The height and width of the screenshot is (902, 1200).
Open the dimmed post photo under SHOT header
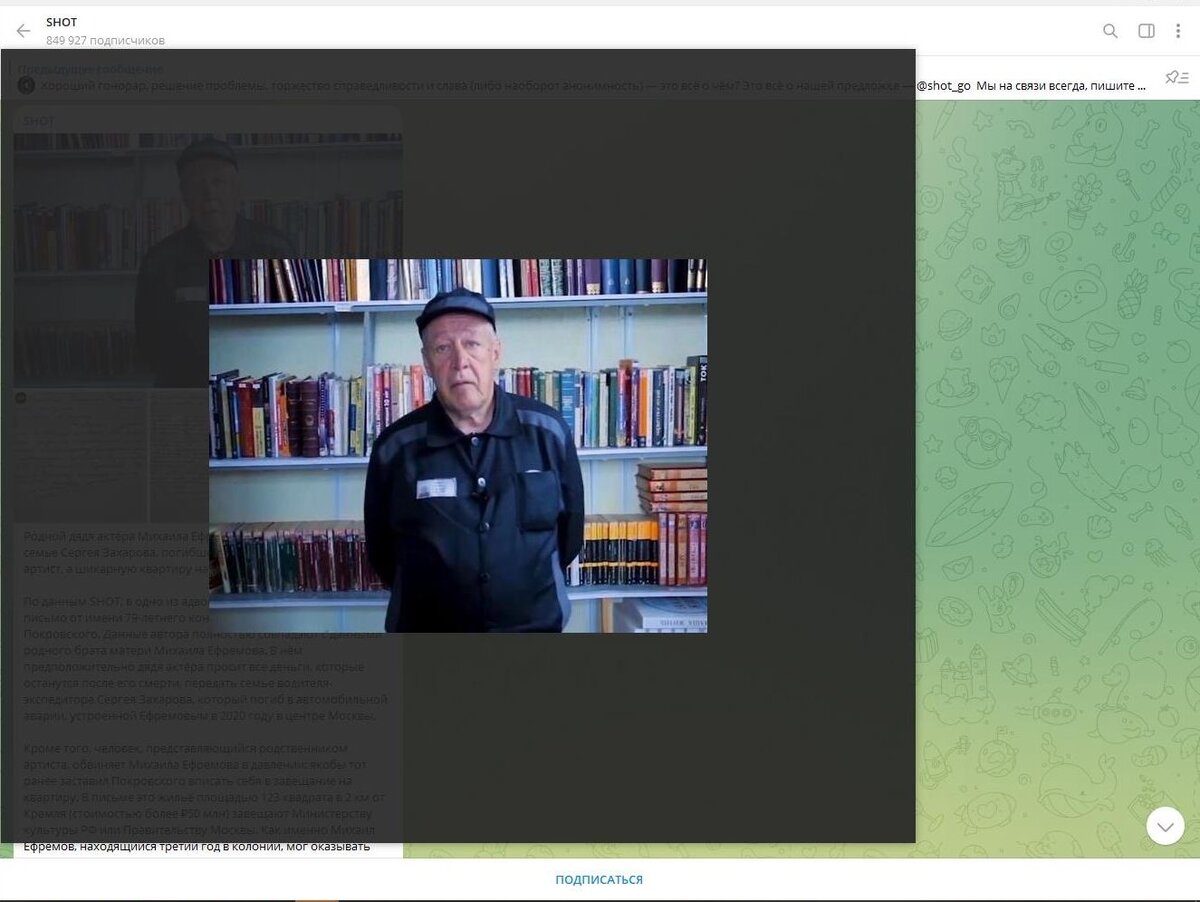tap(208, 260)
